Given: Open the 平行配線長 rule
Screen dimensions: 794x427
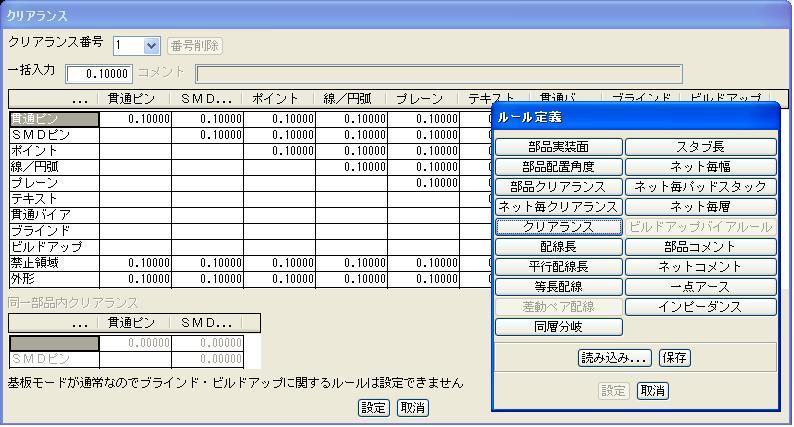Looking at the screenshot, I should coord(558,267).
